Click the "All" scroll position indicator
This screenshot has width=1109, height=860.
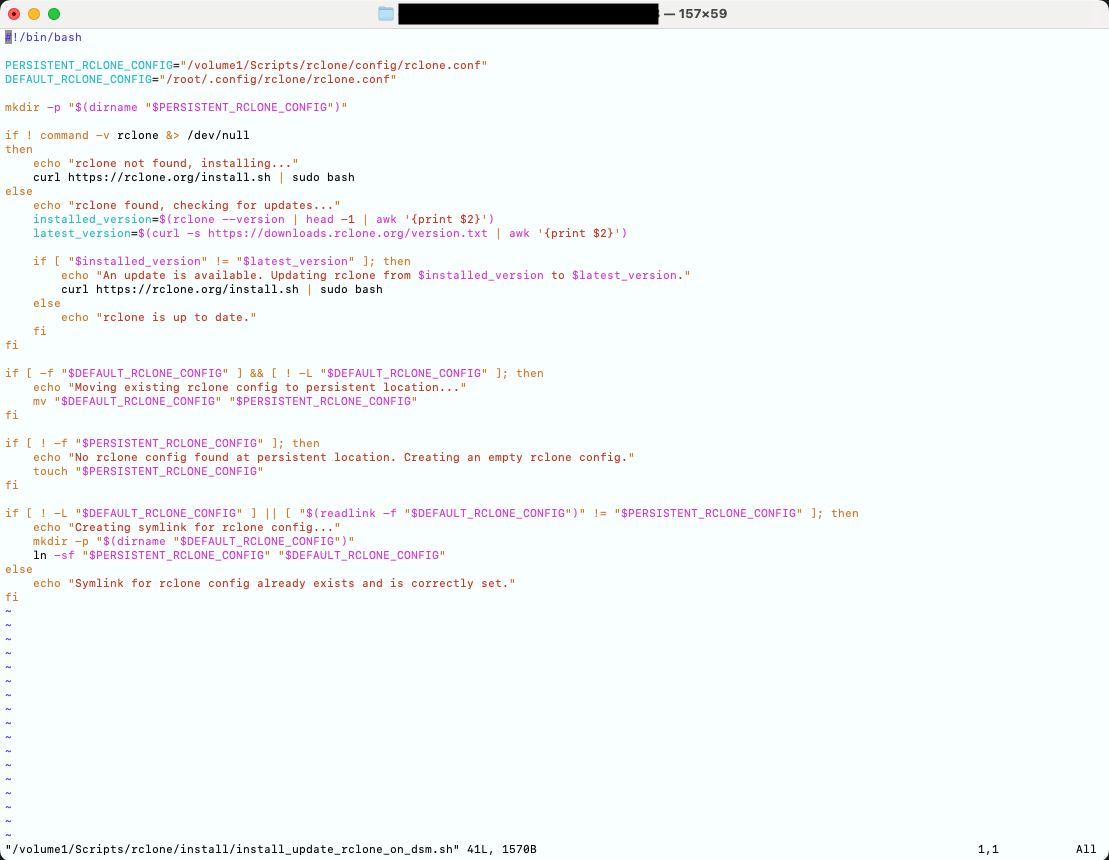point(1086,849)
